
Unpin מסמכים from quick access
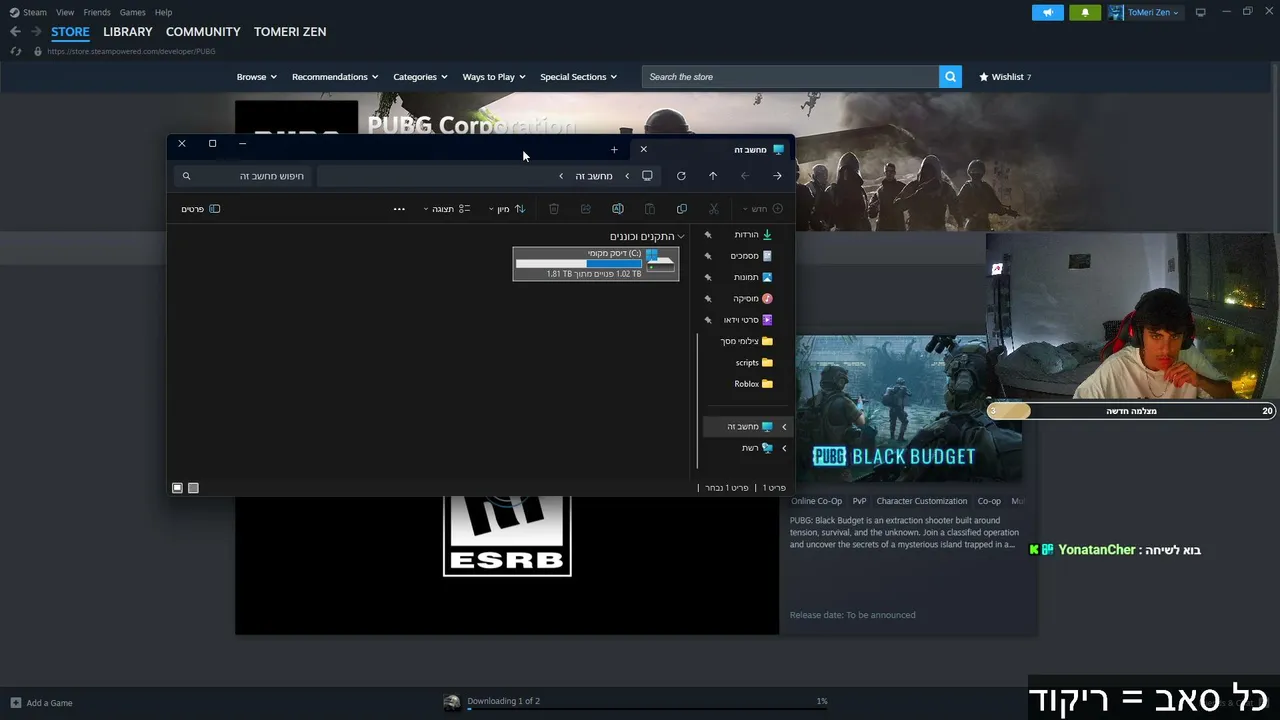pyautogui.click(x=708, y=256)
